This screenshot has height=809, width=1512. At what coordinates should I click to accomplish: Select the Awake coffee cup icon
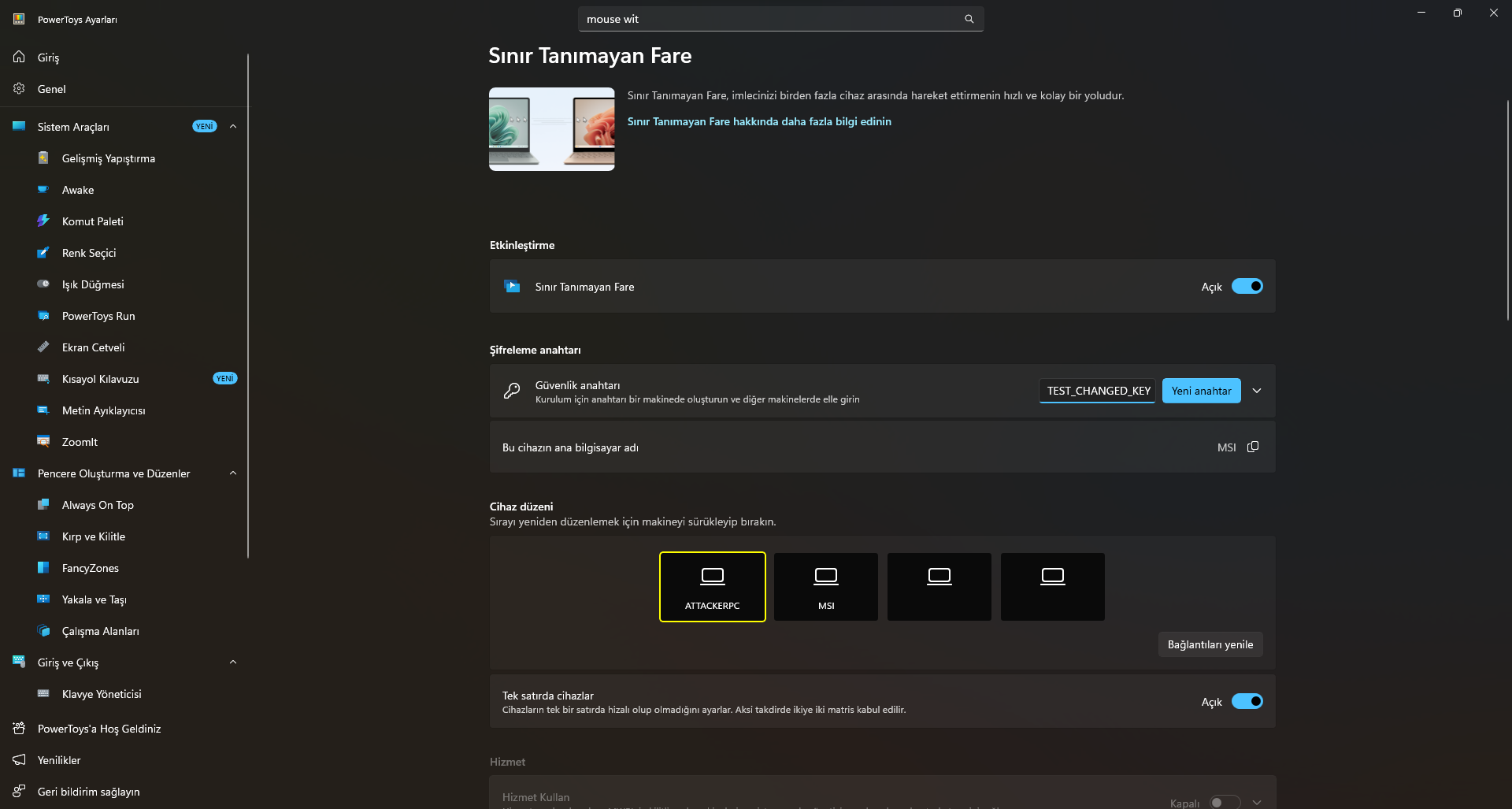(x=43, y=189)
